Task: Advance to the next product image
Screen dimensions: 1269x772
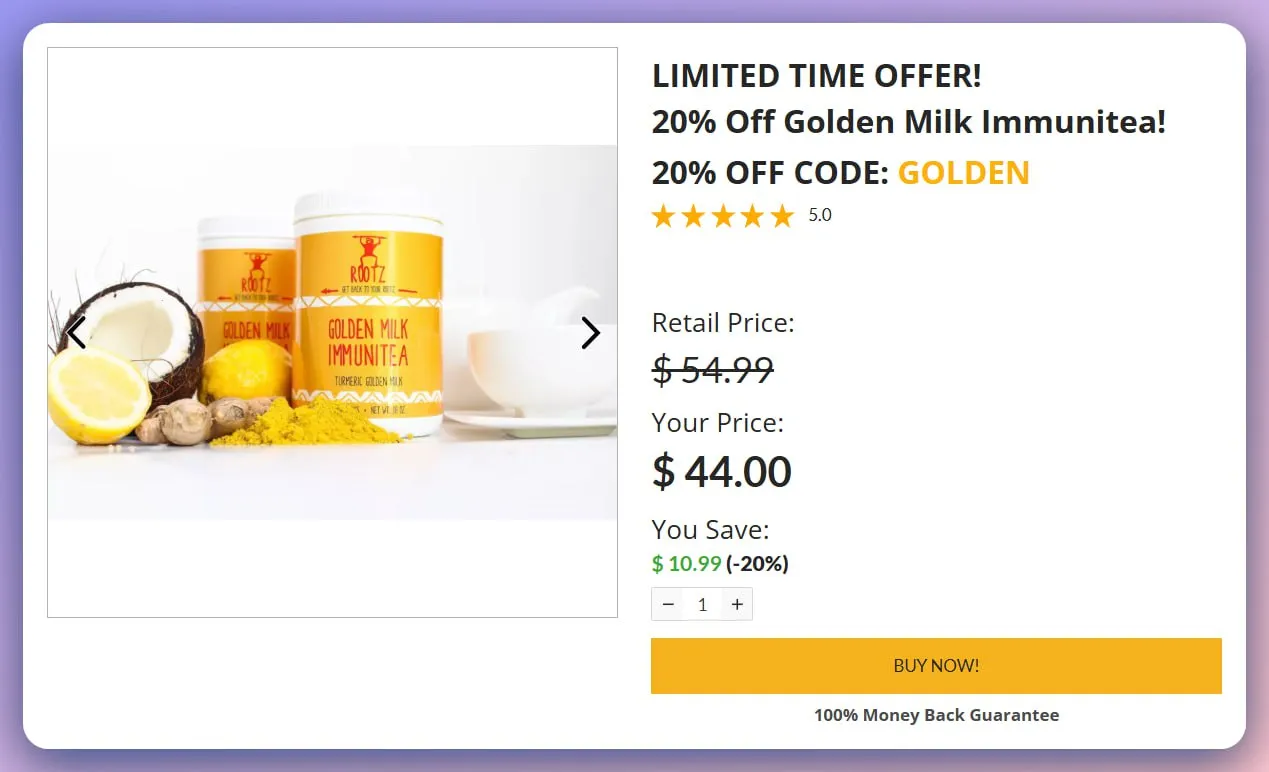Action: tap(590, 333)
